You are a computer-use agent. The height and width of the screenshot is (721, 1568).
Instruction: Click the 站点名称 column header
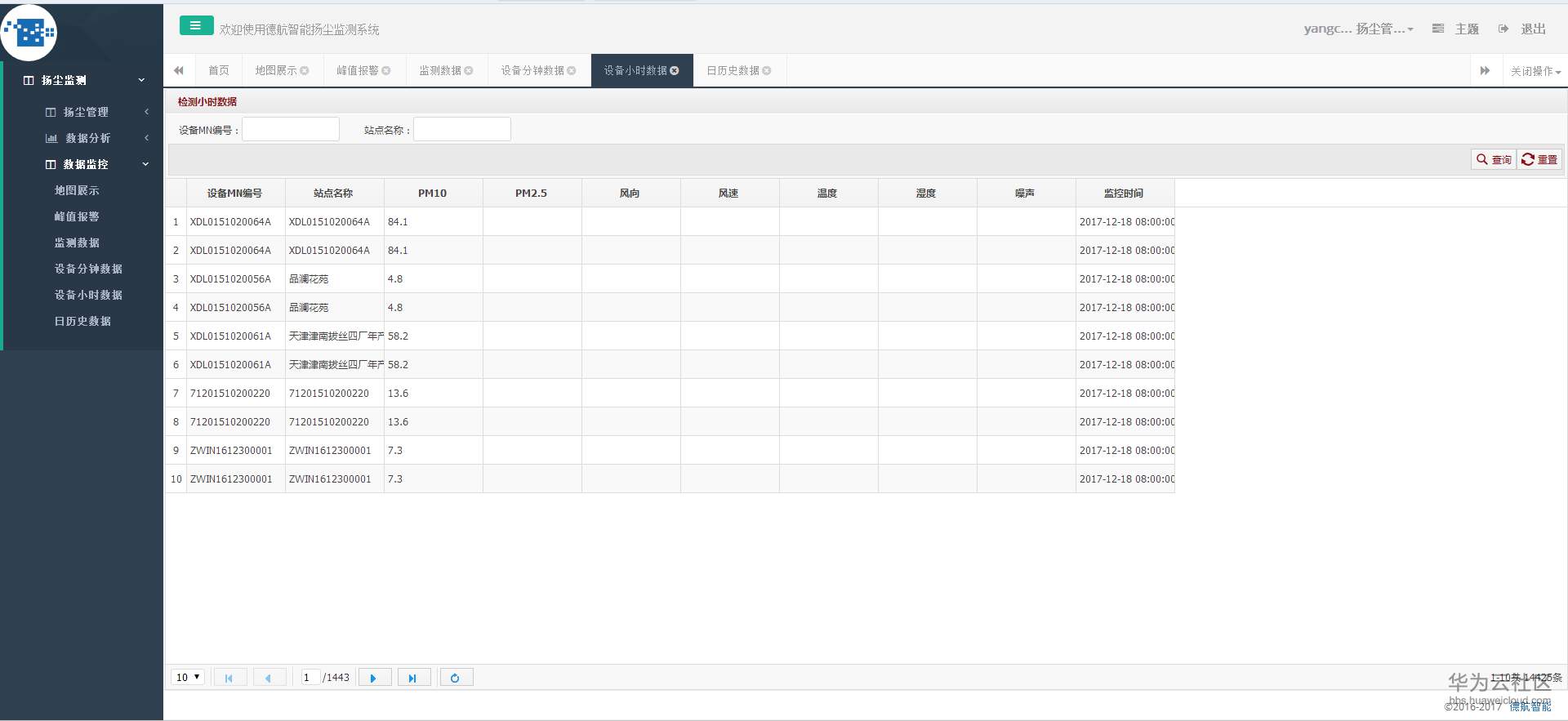tap(334, 194)
